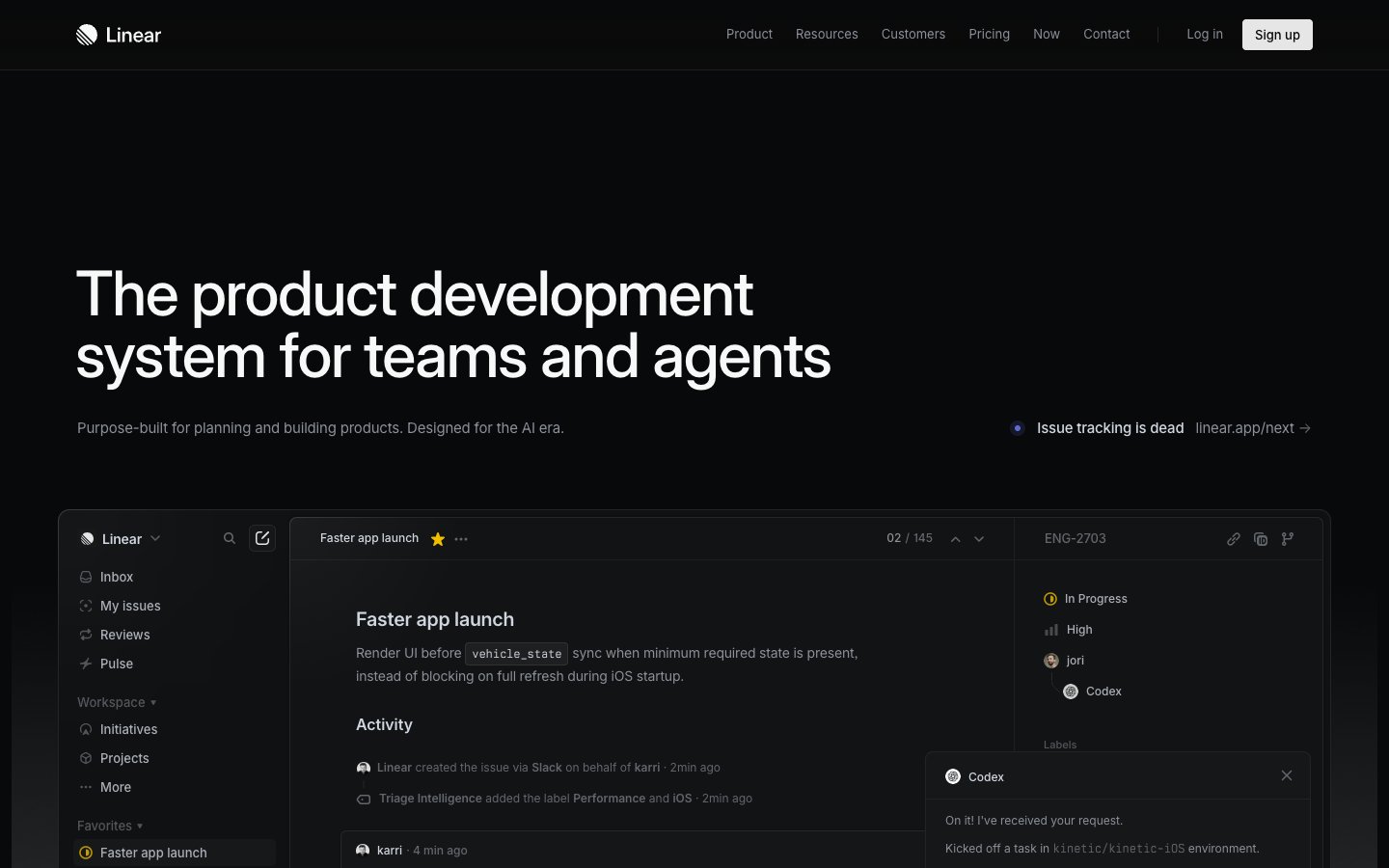Dismiss the Codex notification popup

(x=1287, y=775)
